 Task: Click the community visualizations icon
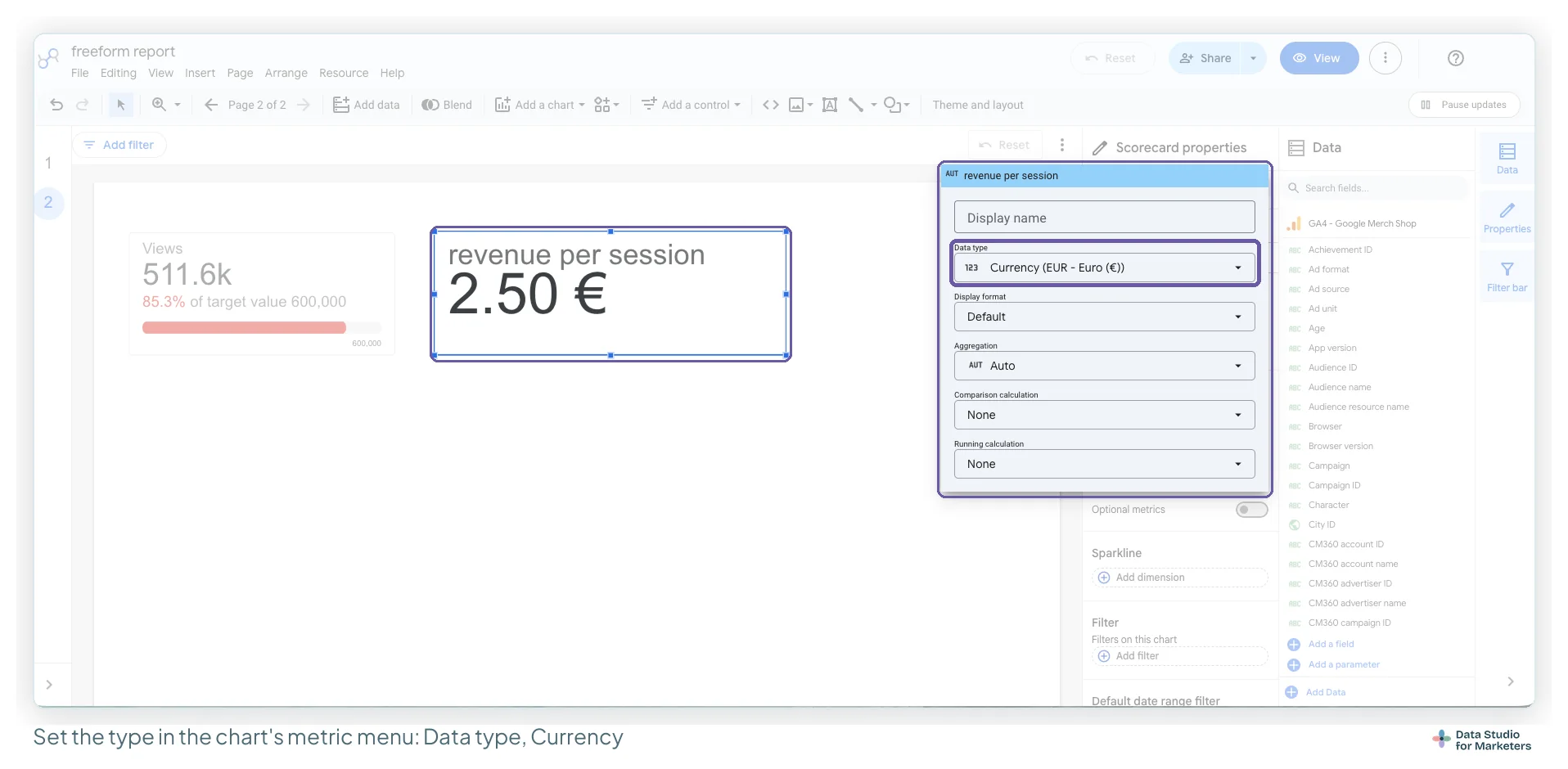point(606,105)
